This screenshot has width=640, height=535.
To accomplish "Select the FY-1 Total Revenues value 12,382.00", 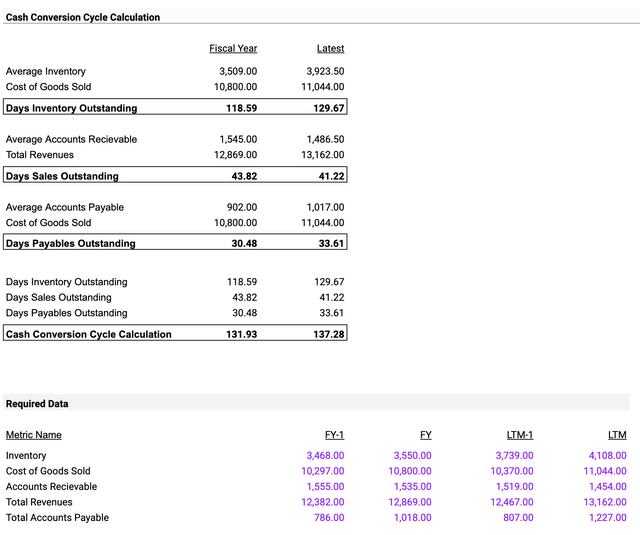I will (321, 502).
